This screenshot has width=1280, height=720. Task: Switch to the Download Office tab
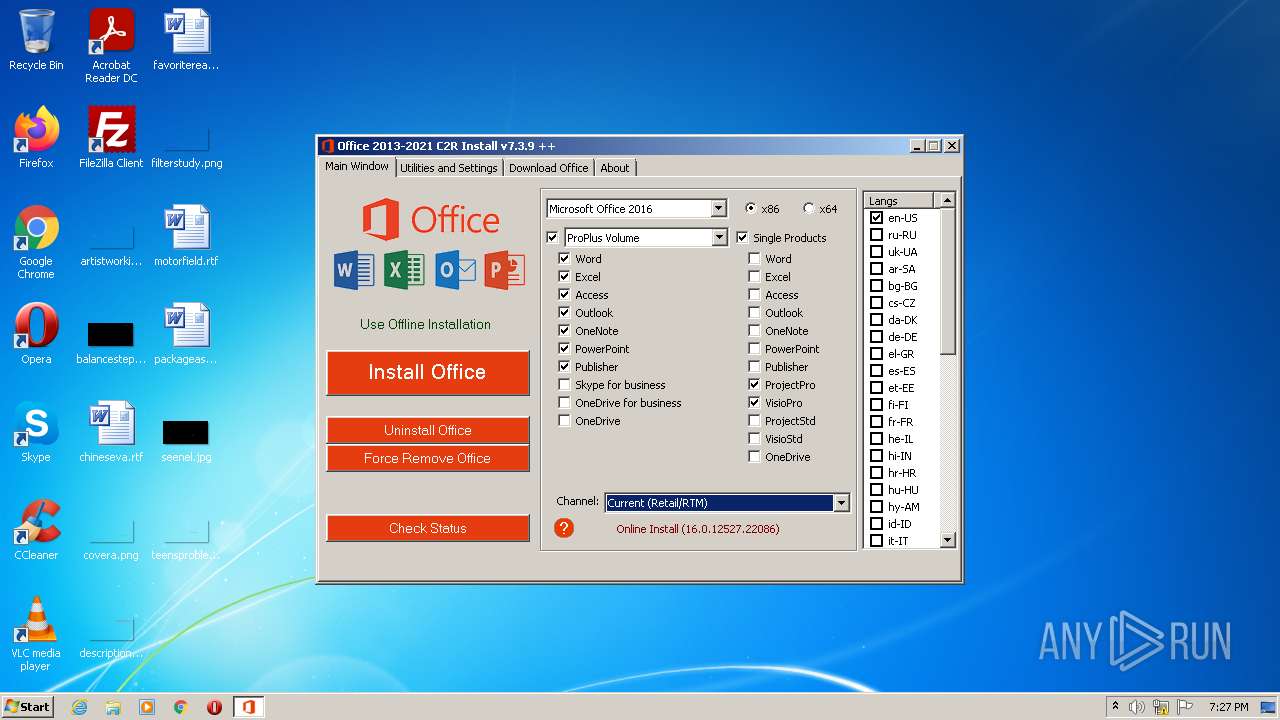click(548, 168)
